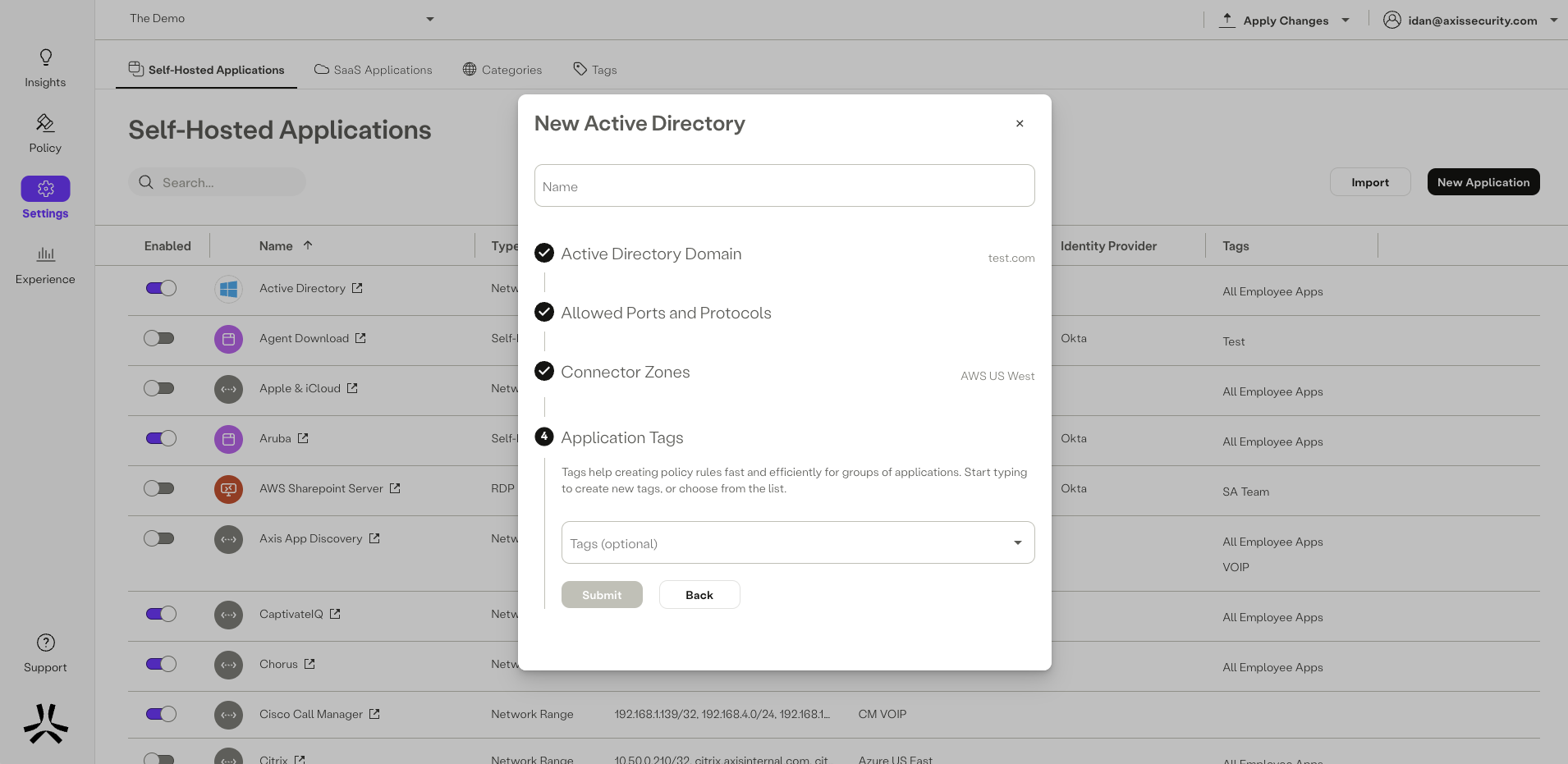Switch to the Tags tab
This screenshot has height=764, width=1568.
[x=595, y=70]
